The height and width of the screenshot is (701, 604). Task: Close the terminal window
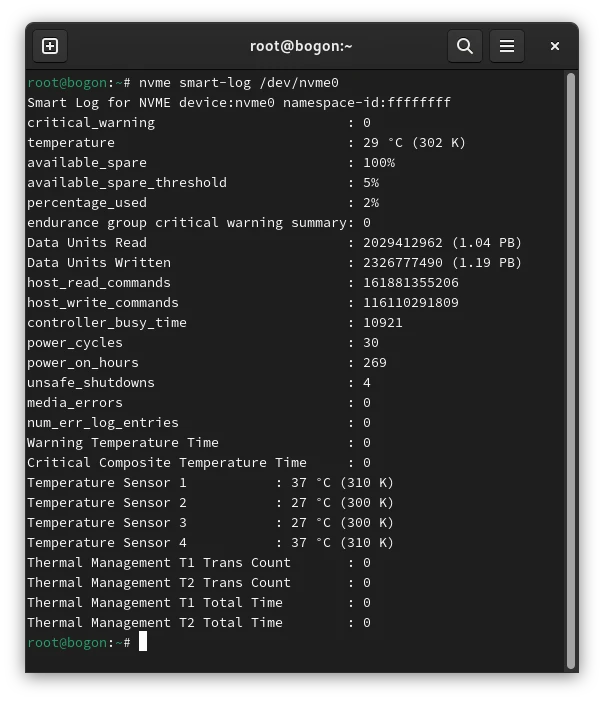[x=555, y=46]
